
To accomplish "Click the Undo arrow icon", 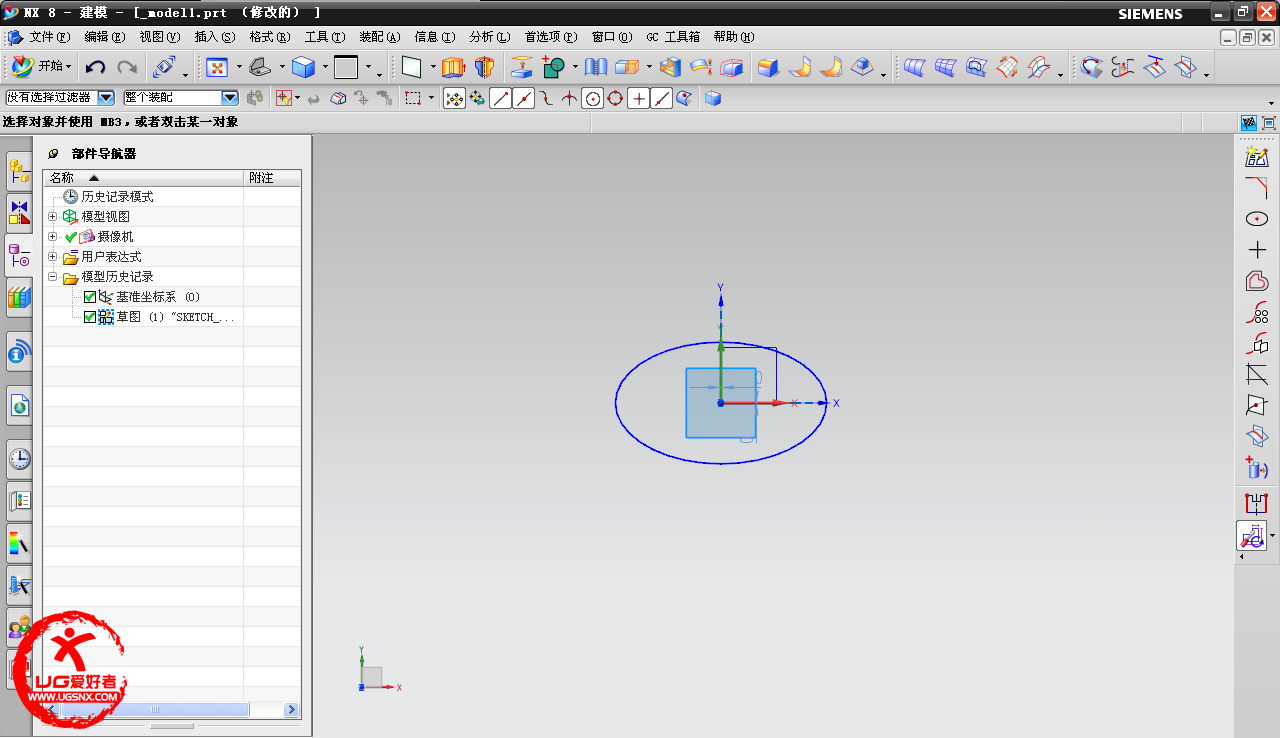I will (95, 67).
